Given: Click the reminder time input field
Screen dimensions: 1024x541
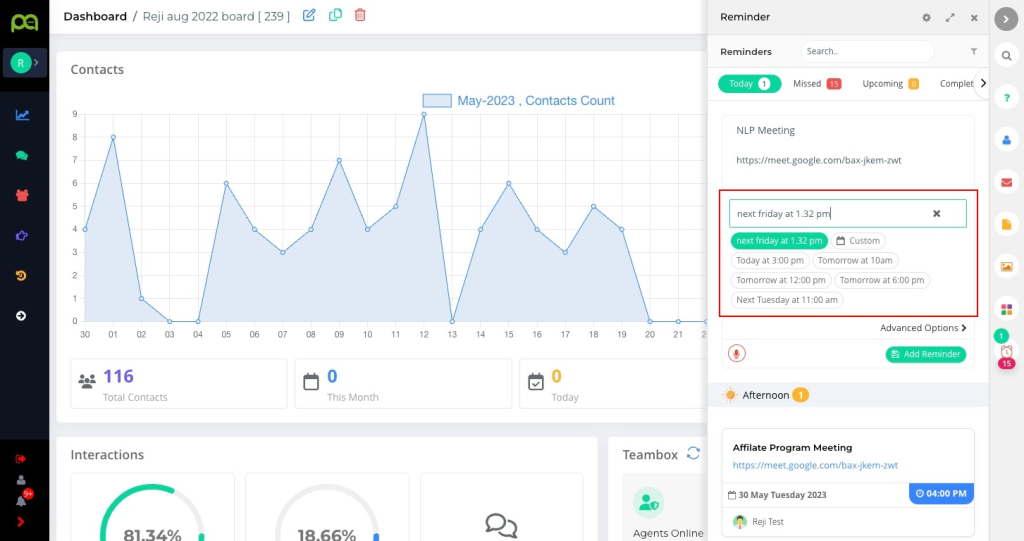Looking at the screenshot, I should pyautogui.click(x=848, y=214).
